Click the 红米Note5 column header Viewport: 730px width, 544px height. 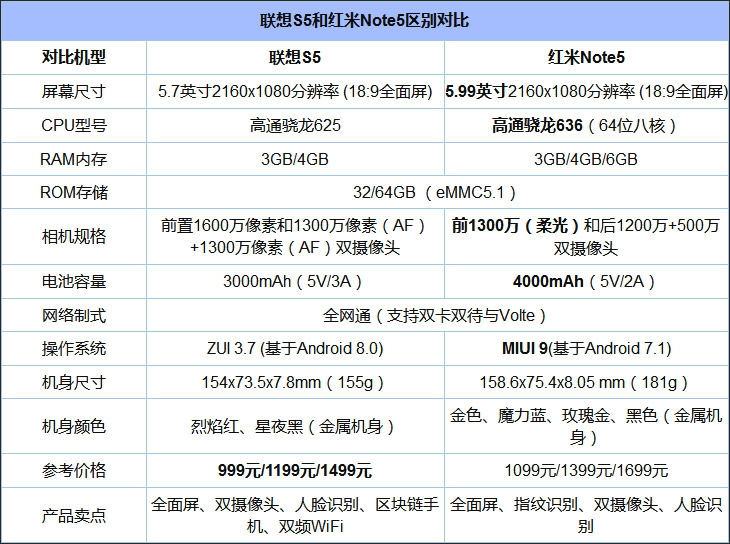coord(586,57)
